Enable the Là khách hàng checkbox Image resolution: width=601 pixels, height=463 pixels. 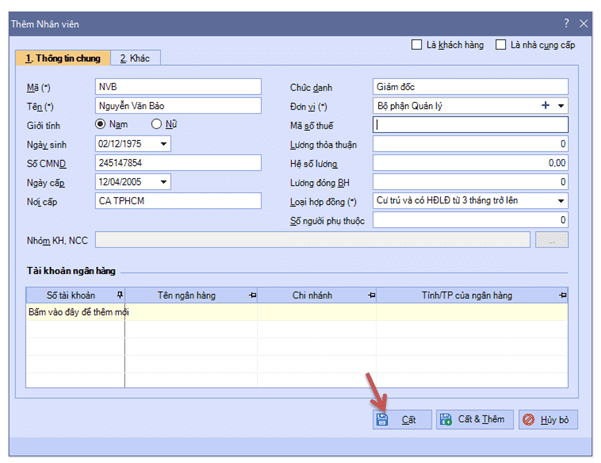[418, 45]
